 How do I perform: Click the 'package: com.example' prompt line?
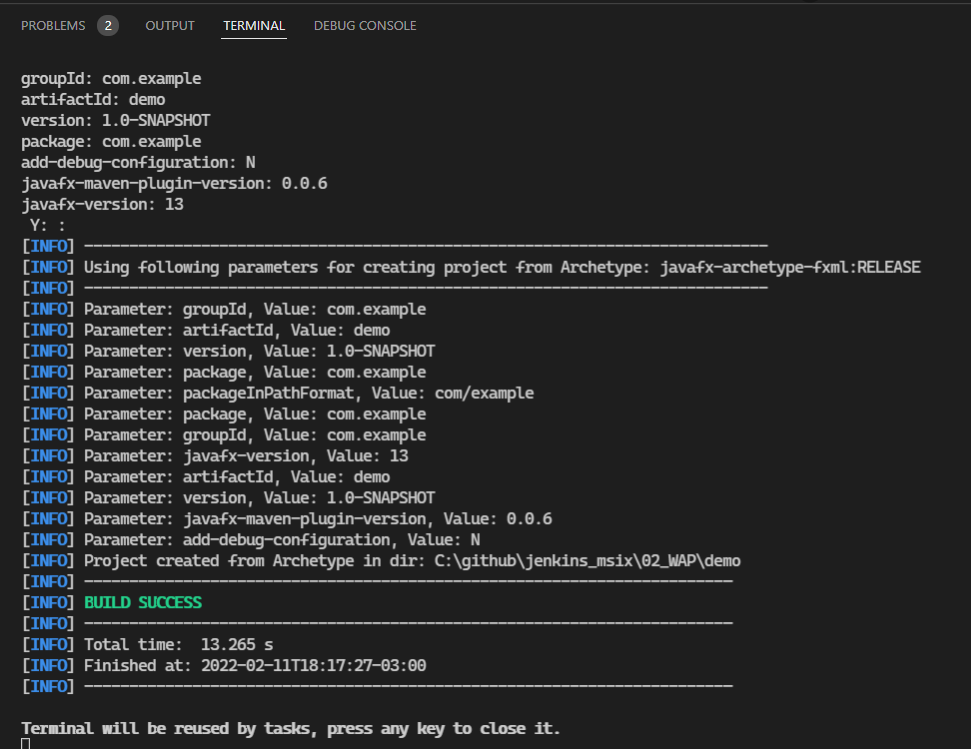111,142
